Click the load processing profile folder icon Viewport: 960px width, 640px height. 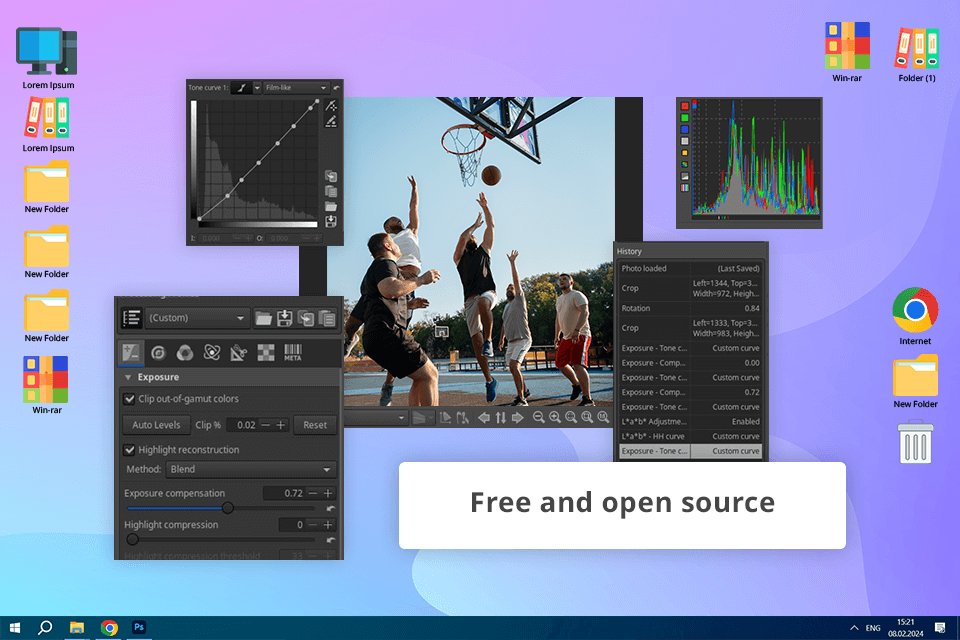pos(263,318)
